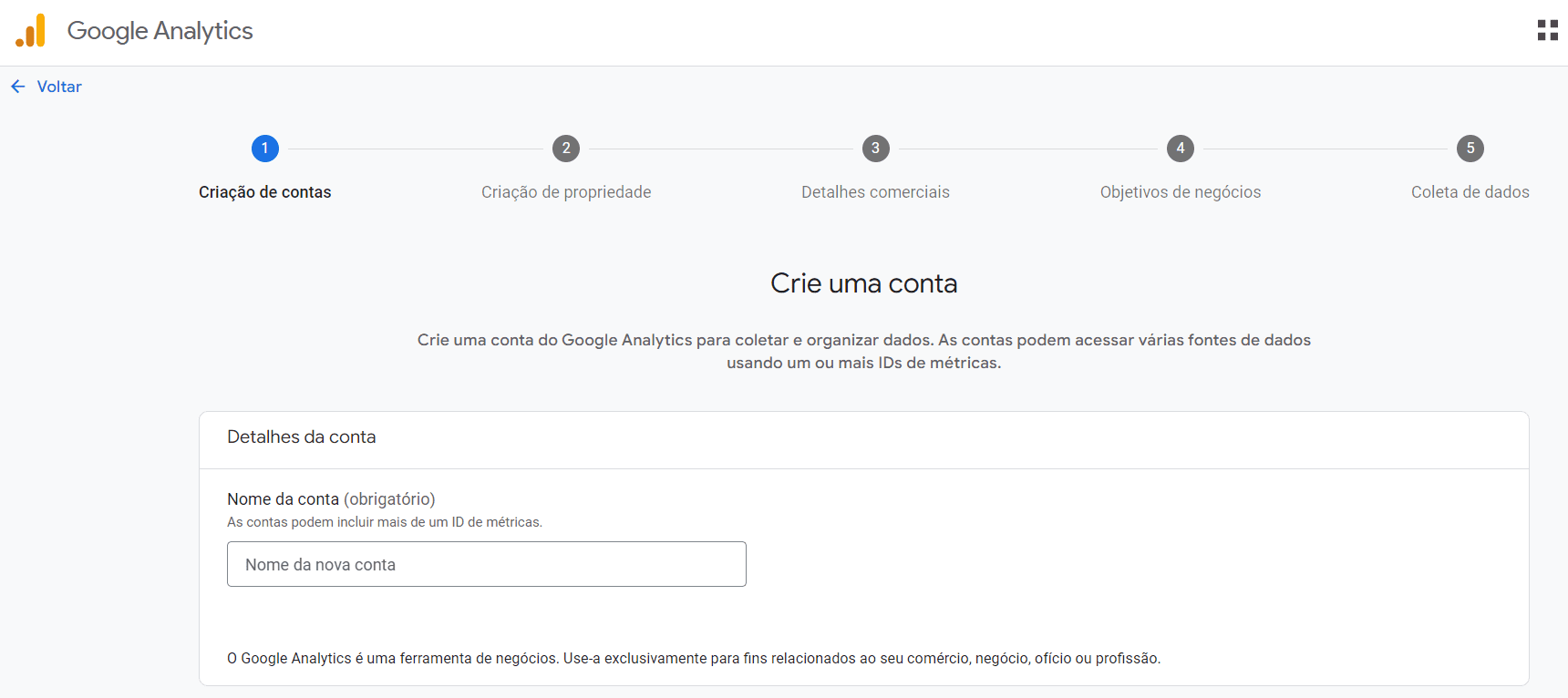Image resolution: width=1568 pixels, height=698 pixels.
Task: Click the 'Google Analytics' title text
Action: (160, 31)
